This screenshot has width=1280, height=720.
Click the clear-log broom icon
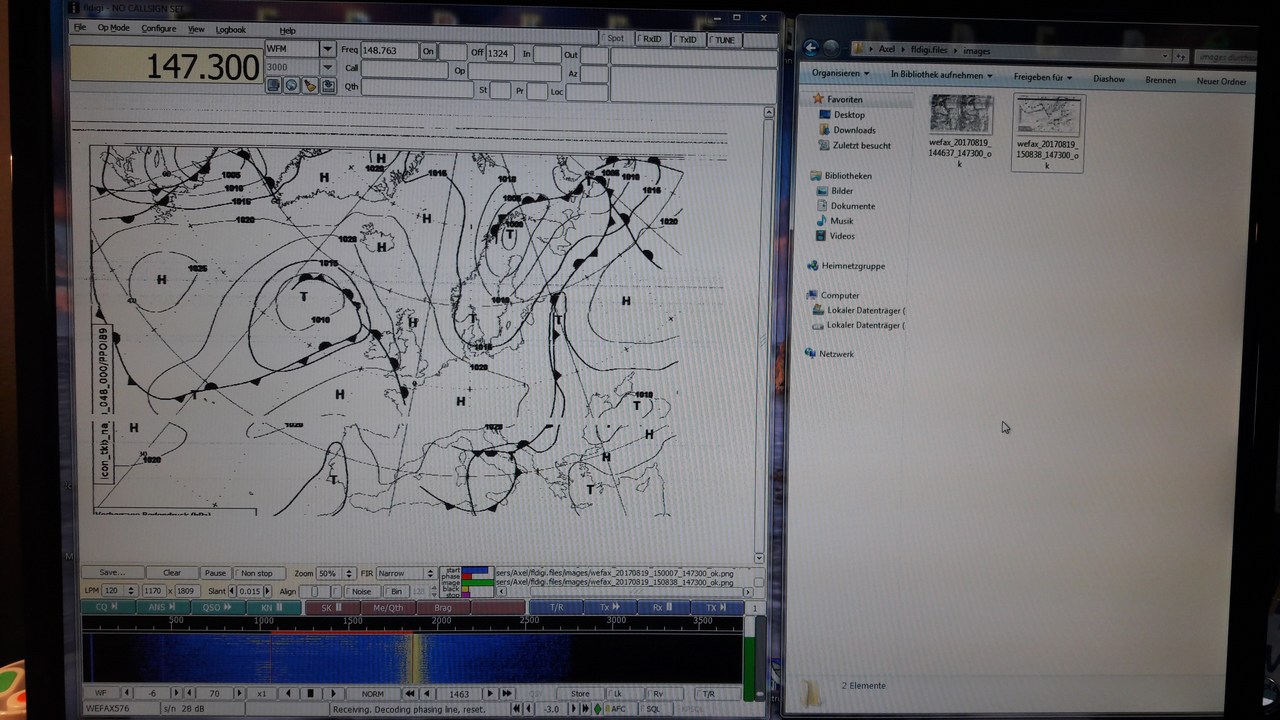click(x=309, y=86)
